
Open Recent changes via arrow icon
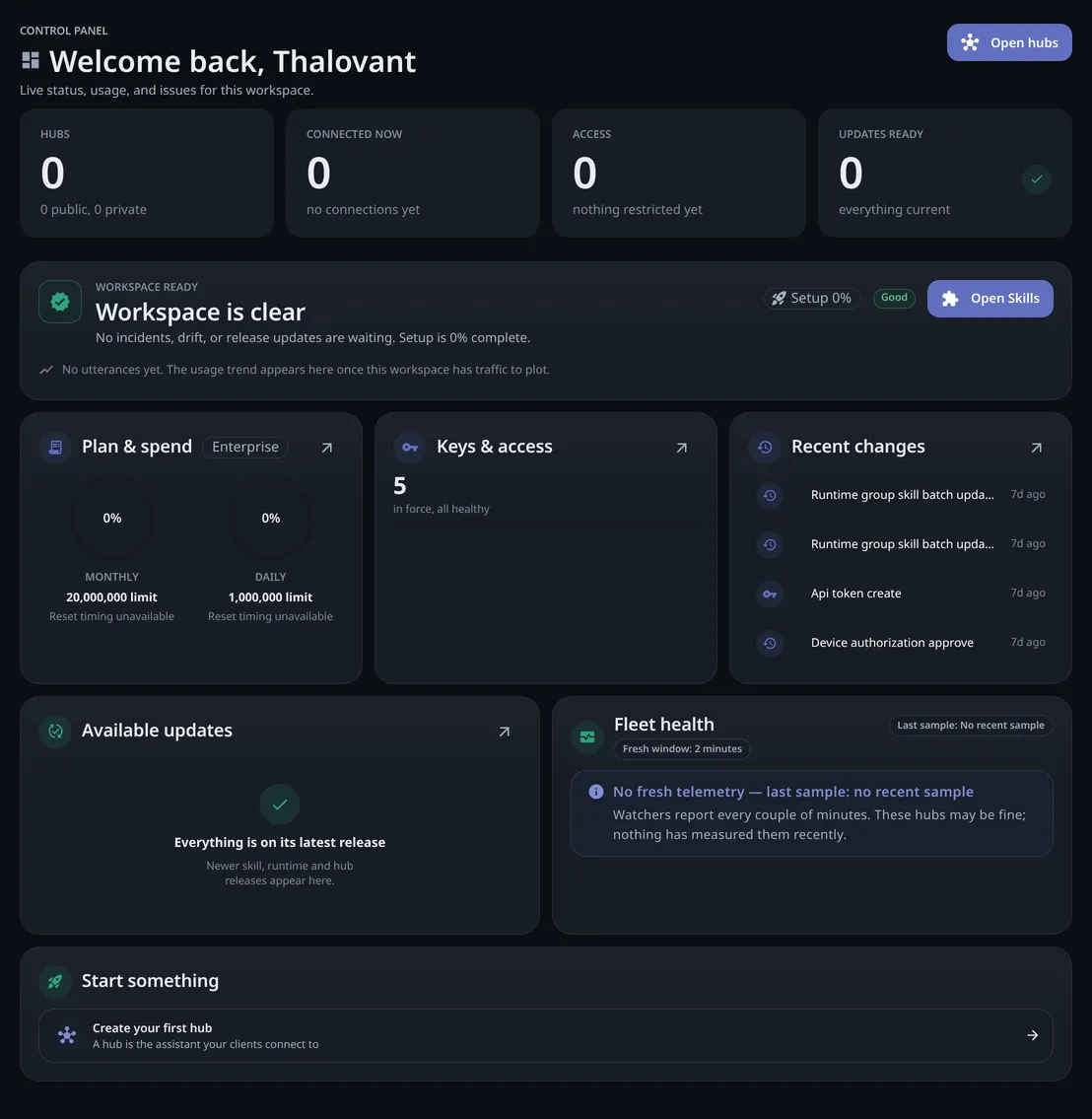(x=1037, y=448)
